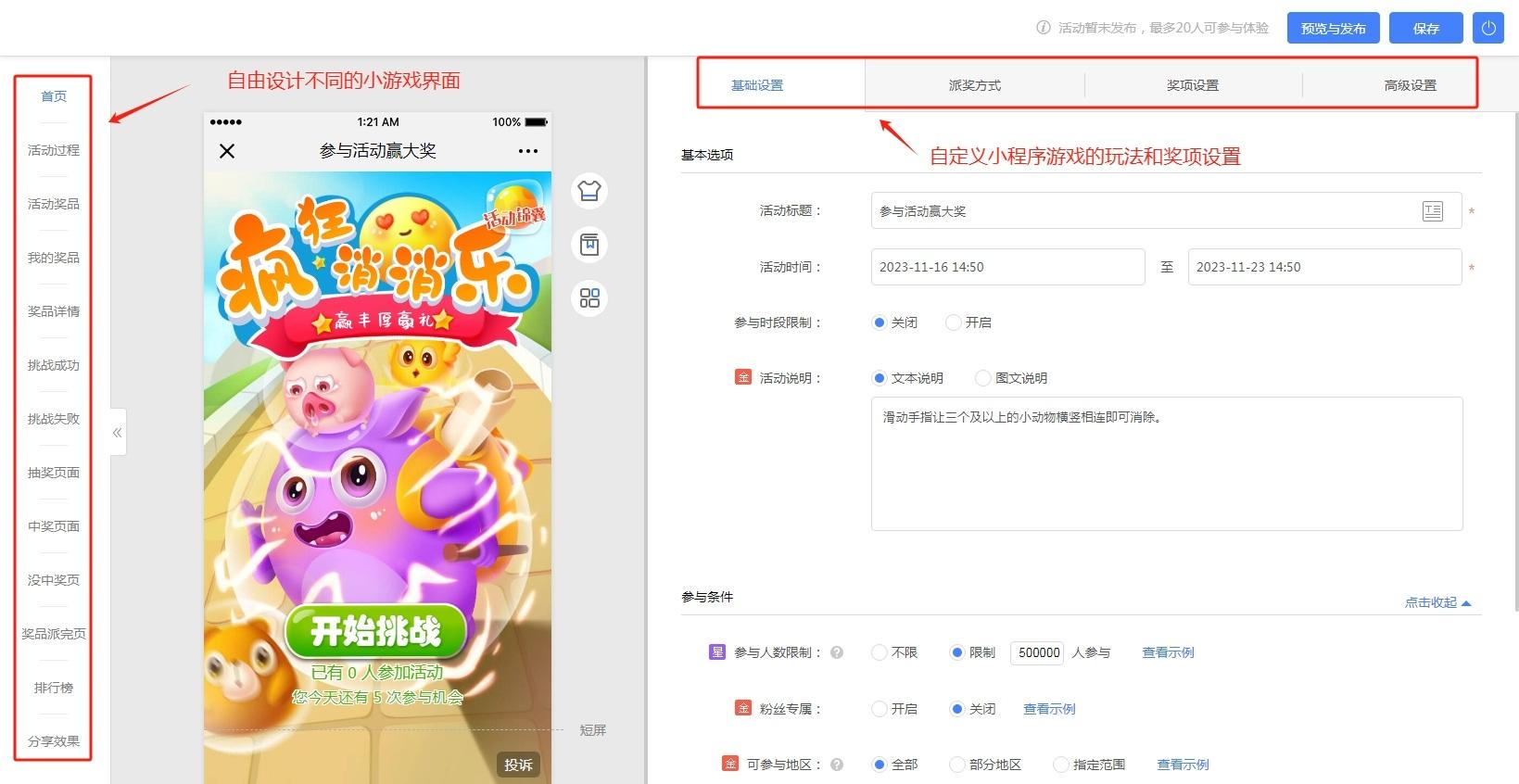Click the 活动锦囊 badge in game preview
This screenshot has width=1519, height=784.
pyautogui.click(x=515, y=209)
